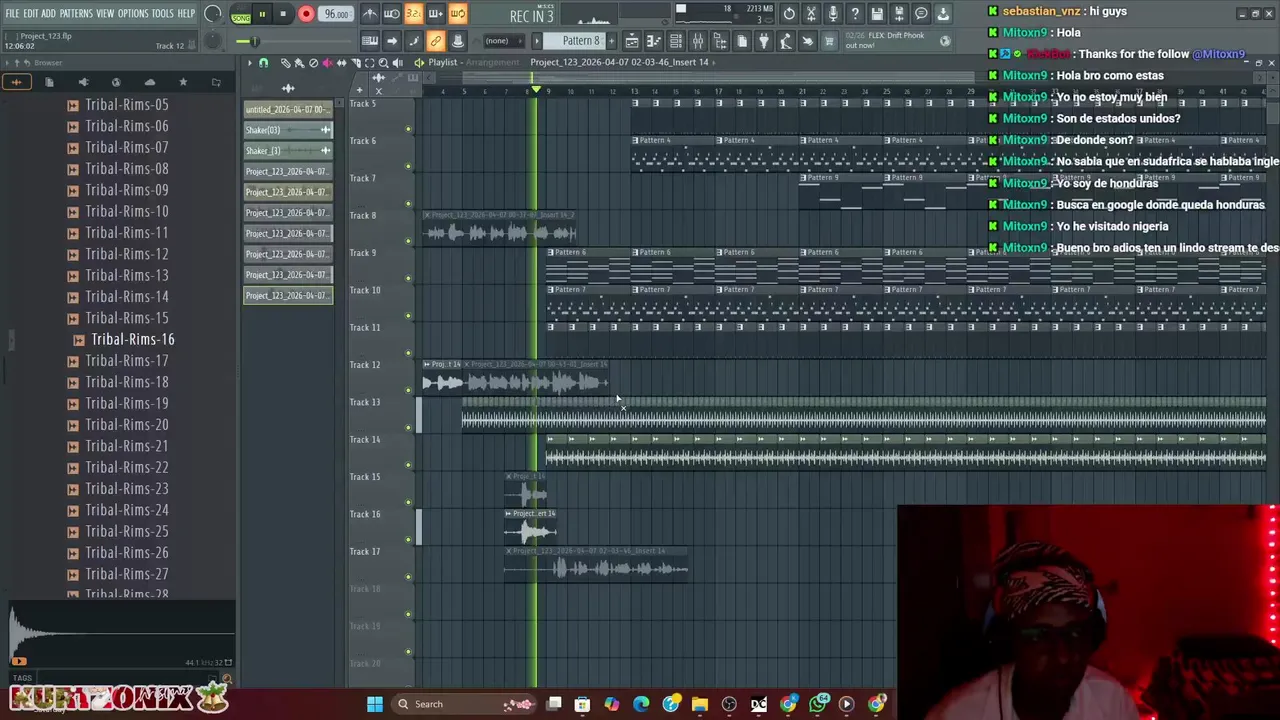Open the shopping cart content library

(829, 41)
